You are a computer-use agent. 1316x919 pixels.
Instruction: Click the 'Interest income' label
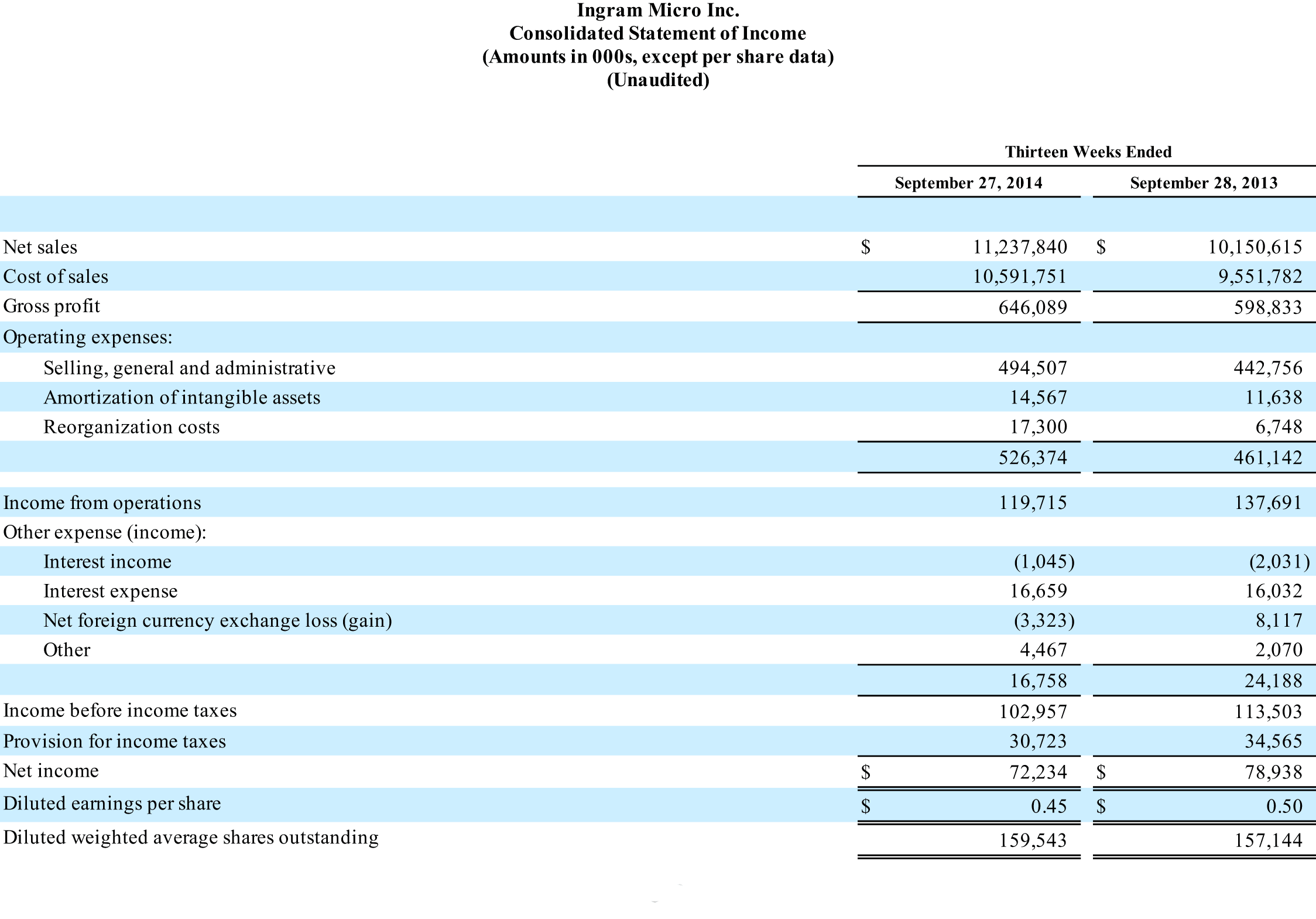[x=108, y=561]
